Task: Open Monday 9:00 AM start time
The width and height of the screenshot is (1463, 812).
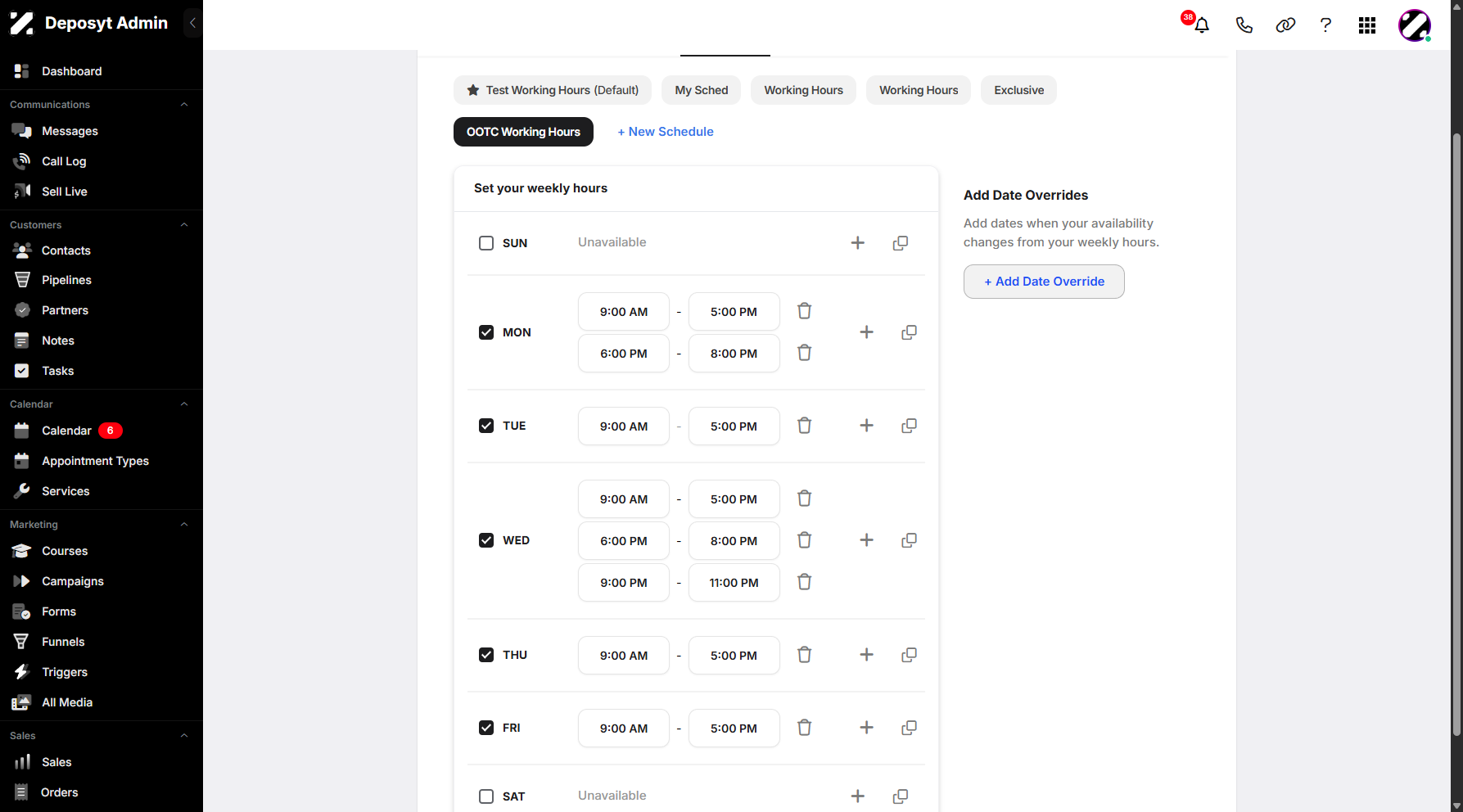Action: point(624,312)
